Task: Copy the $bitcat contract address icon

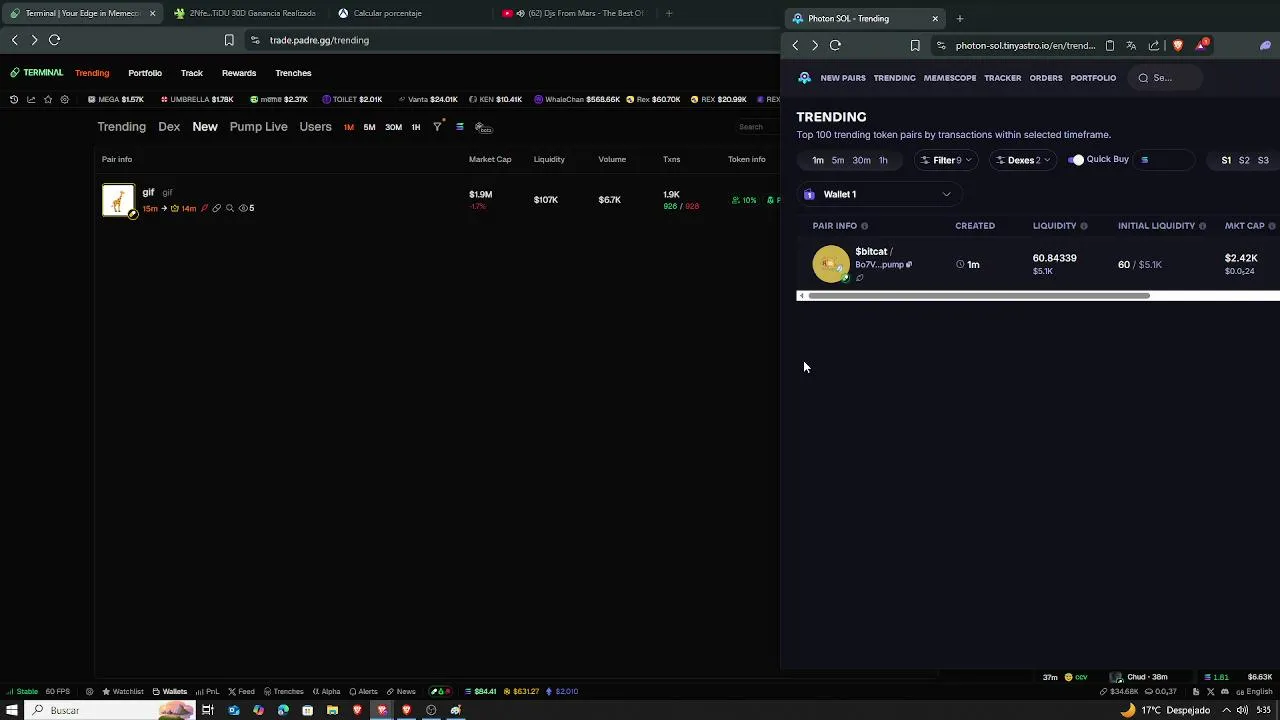Action: coord(909,265)
